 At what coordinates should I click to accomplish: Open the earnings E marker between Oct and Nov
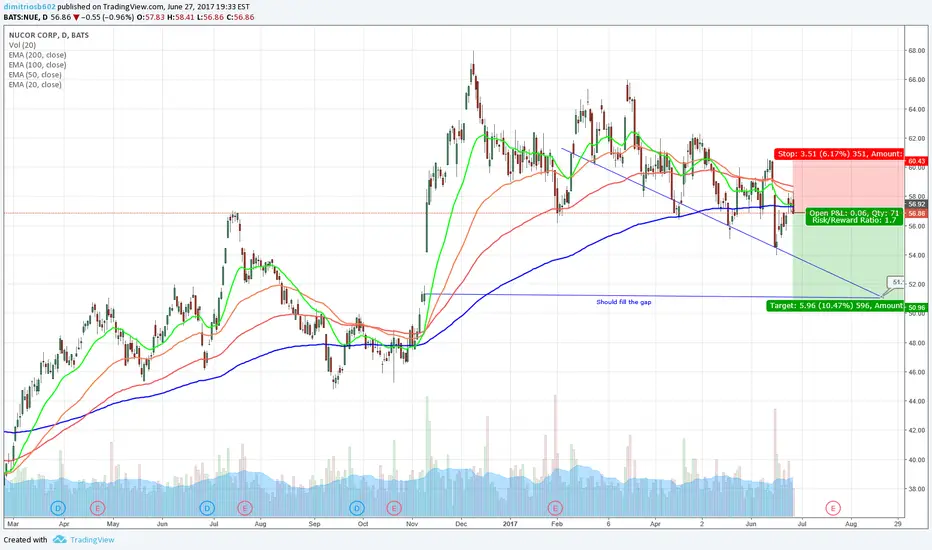(x=393, y=508)
